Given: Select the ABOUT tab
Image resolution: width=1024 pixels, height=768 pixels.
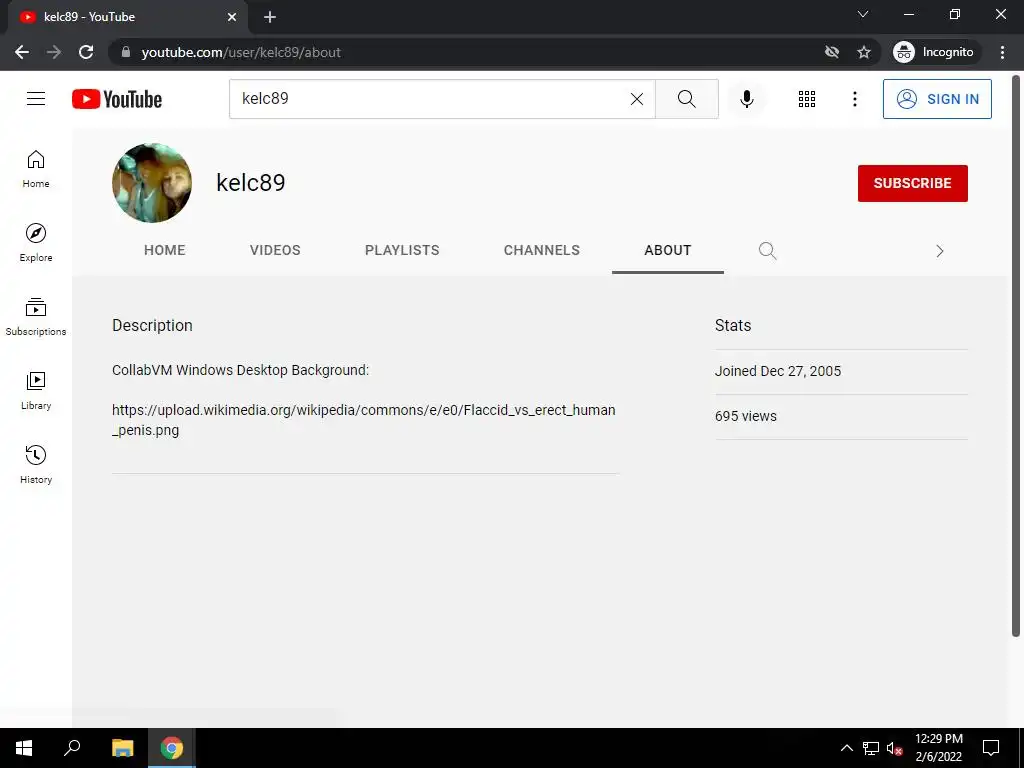Looking at the screenshot, I should tap(667, 250).
